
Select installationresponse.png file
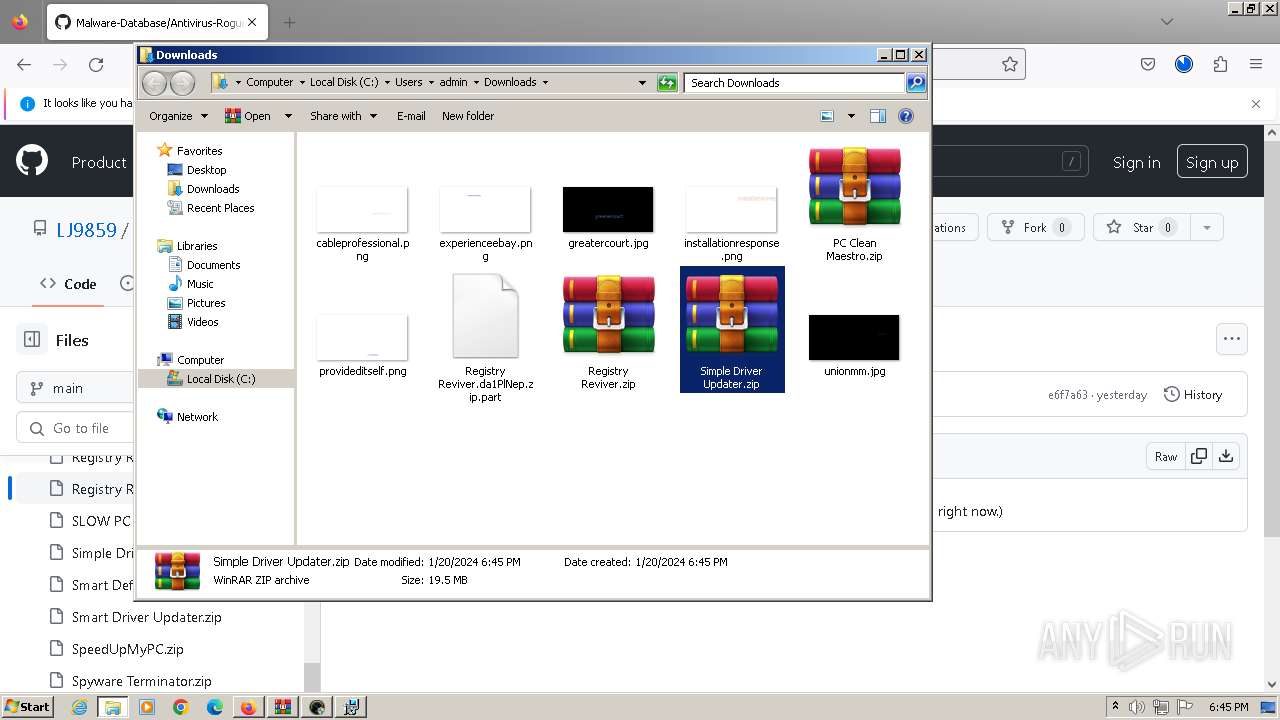coord(732,222)
